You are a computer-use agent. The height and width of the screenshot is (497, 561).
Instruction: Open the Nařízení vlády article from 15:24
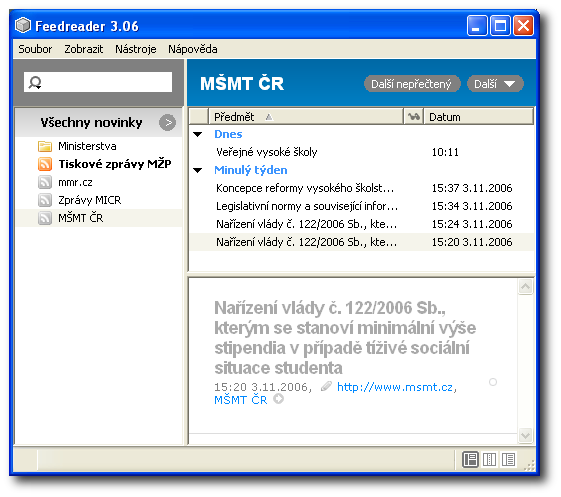(307, 224)
